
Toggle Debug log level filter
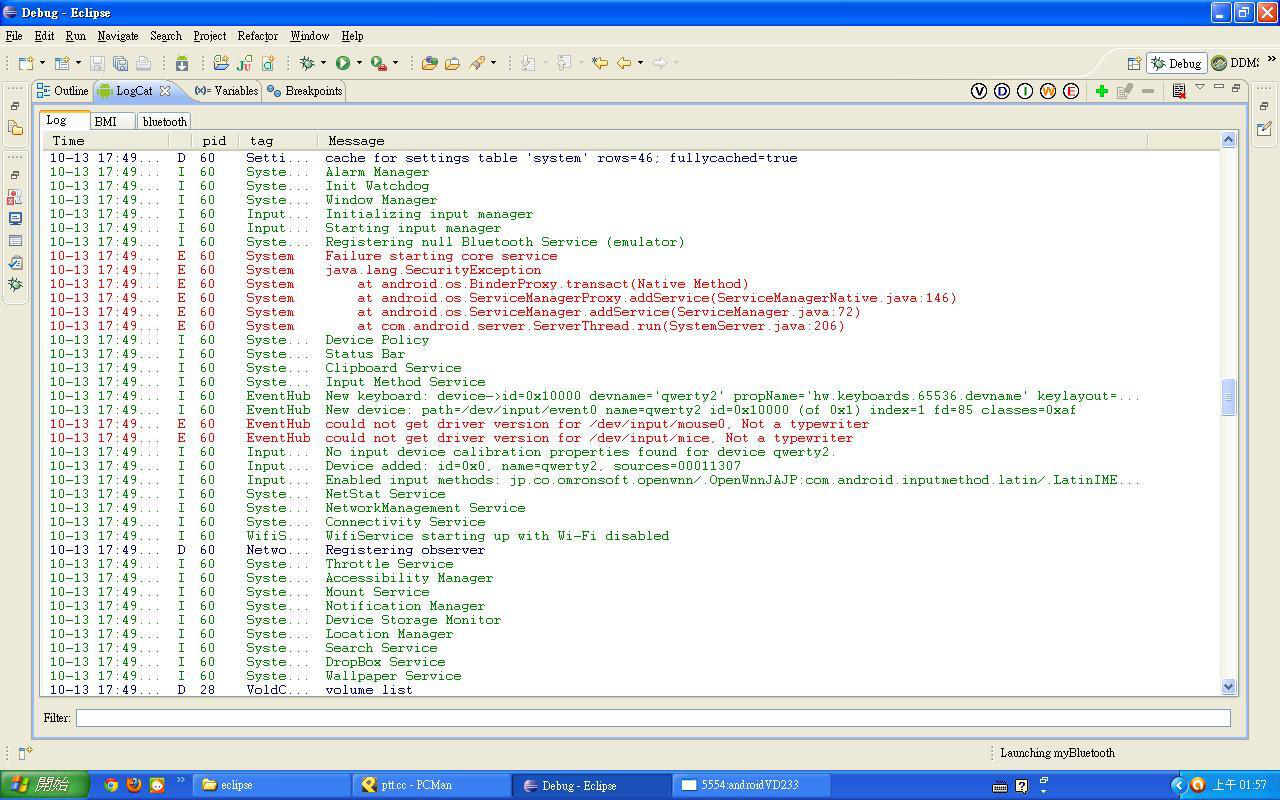[1002, 91]
